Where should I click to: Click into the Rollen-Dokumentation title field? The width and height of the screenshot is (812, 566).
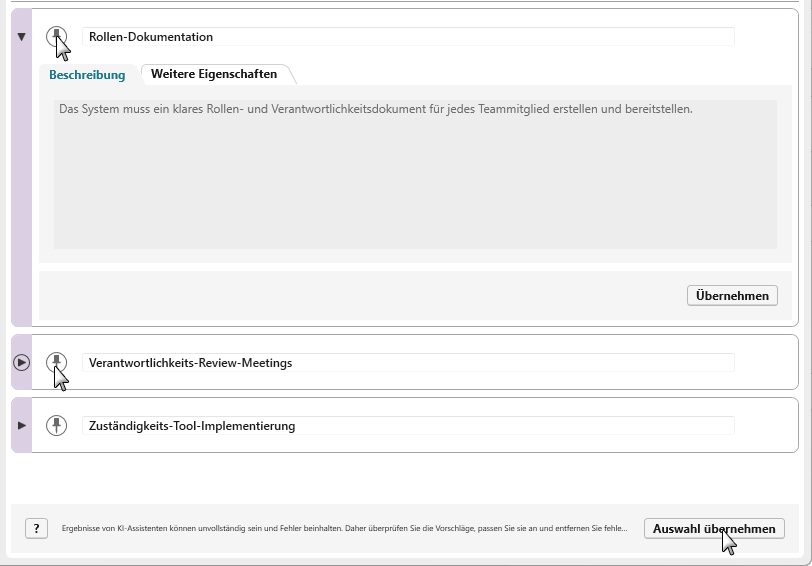(x=408, y=37)
